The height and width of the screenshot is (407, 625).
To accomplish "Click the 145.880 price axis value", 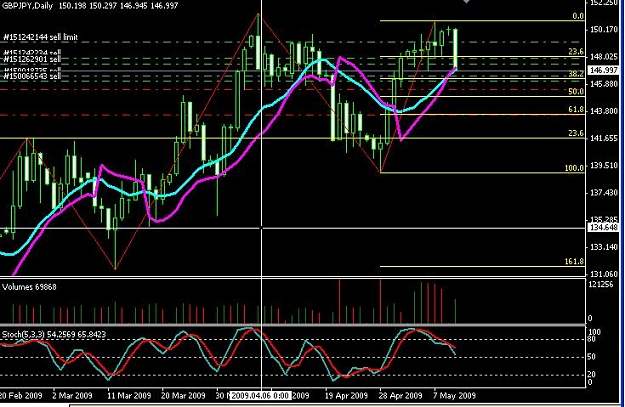I will click(x=603, y=84).
